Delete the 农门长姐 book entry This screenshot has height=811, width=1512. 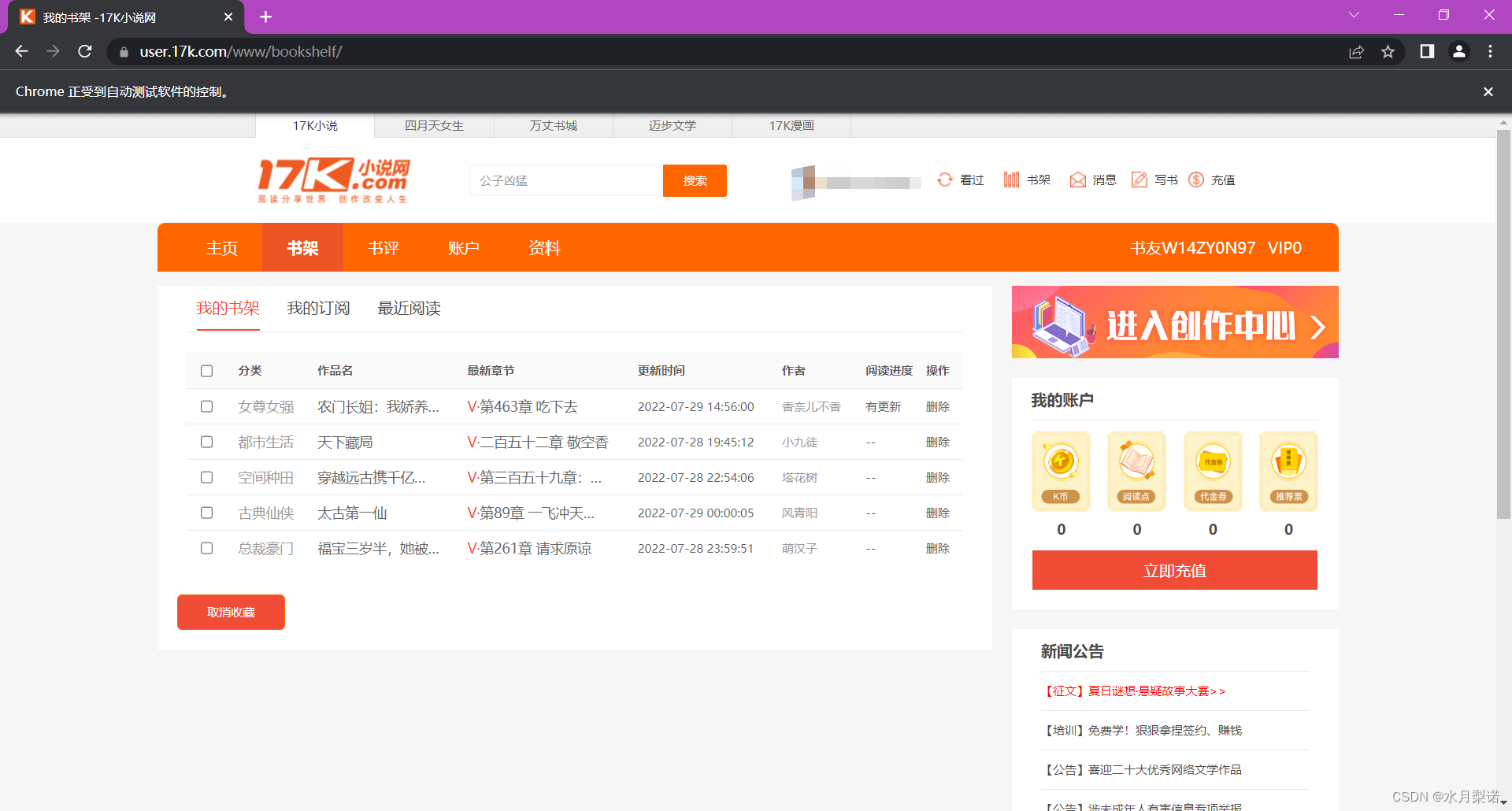tap(938, 406)
